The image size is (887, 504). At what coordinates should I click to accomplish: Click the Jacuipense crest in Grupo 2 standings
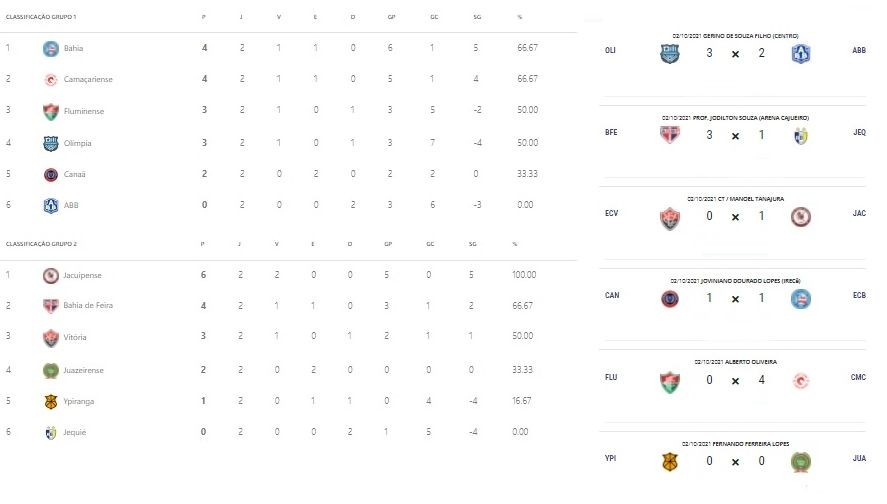click(x=50, y=275)
